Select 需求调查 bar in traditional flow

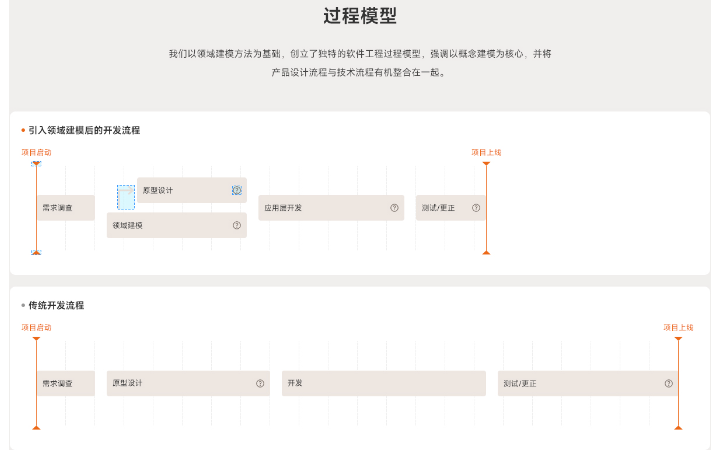coord(66,383)
